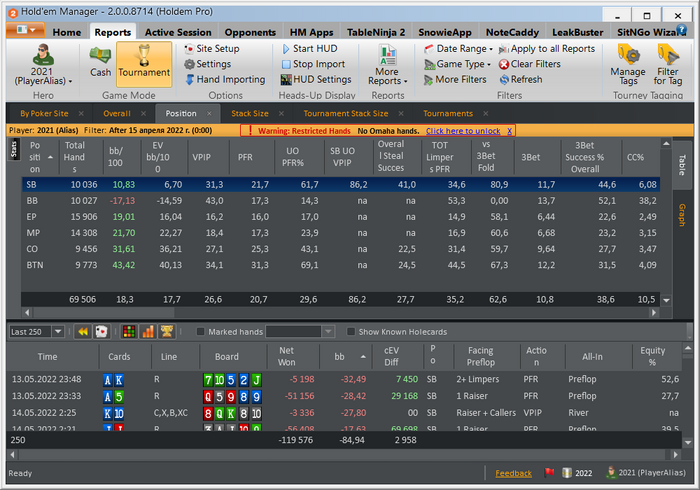Select Cash game mode
Screen dimensions: 700x490
click(100, 61)
